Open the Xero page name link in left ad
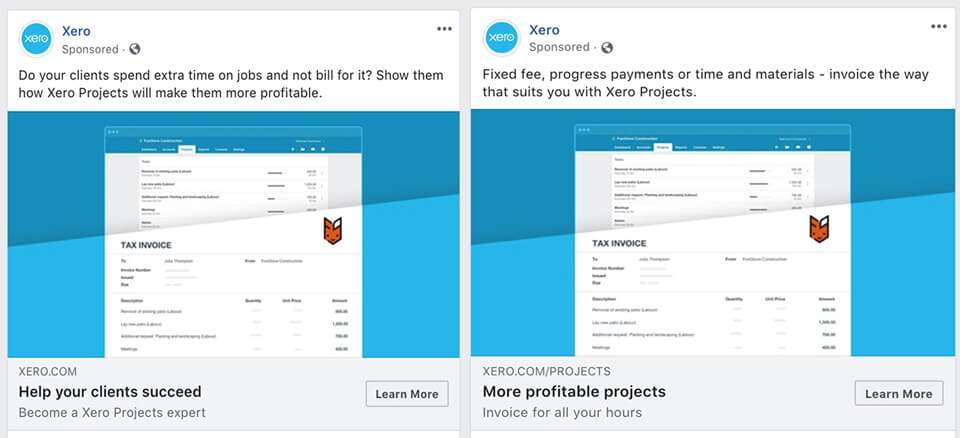The image size is (960, 438). click(x=76, y=31)
